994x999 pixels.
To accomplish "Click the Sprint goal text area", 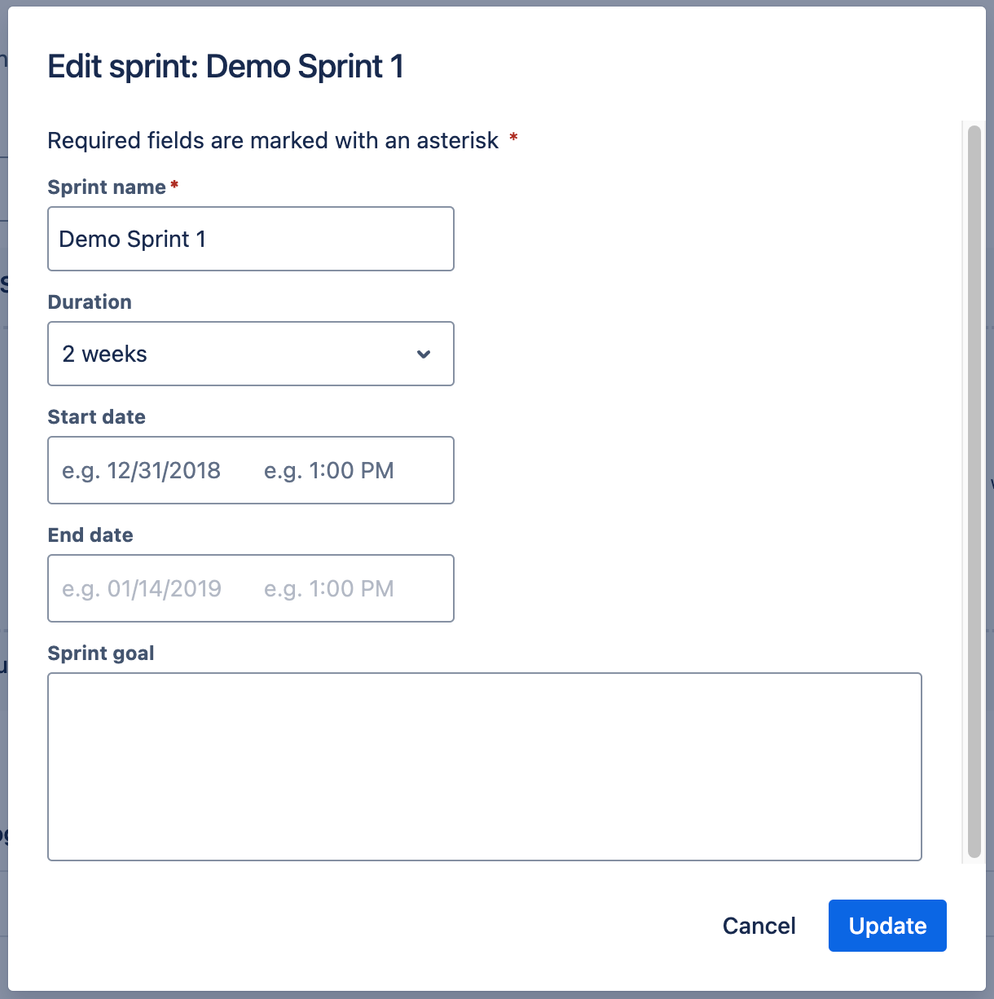I will click(x=484, y=766).
